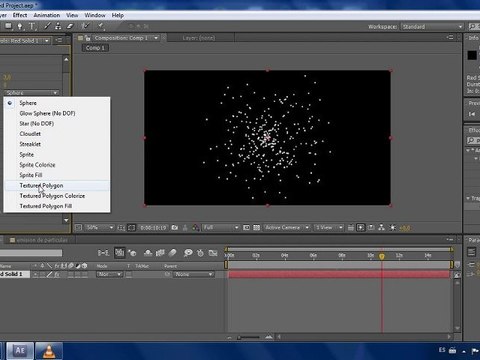Select the Rectangle shape tool
480x360 pixels.
8,26
